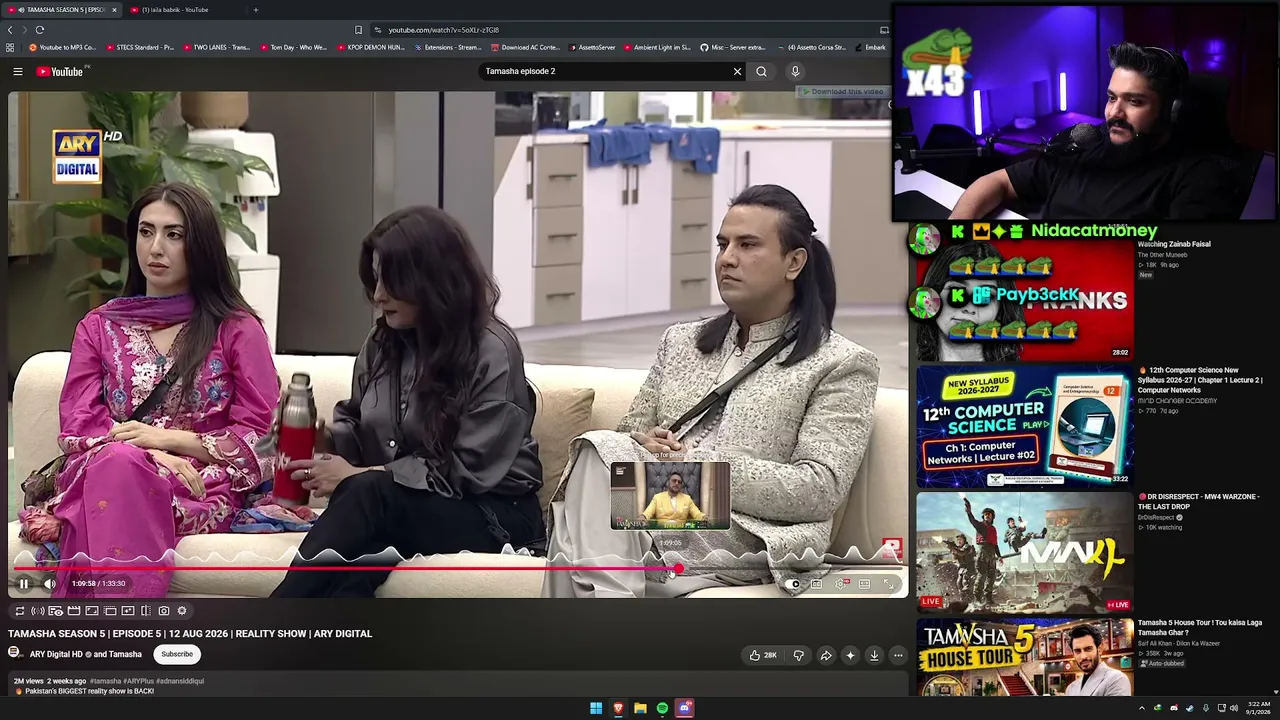Dislike the Tamasha video
Viewport: 1280px width, 720px height.
click(798, 656)
